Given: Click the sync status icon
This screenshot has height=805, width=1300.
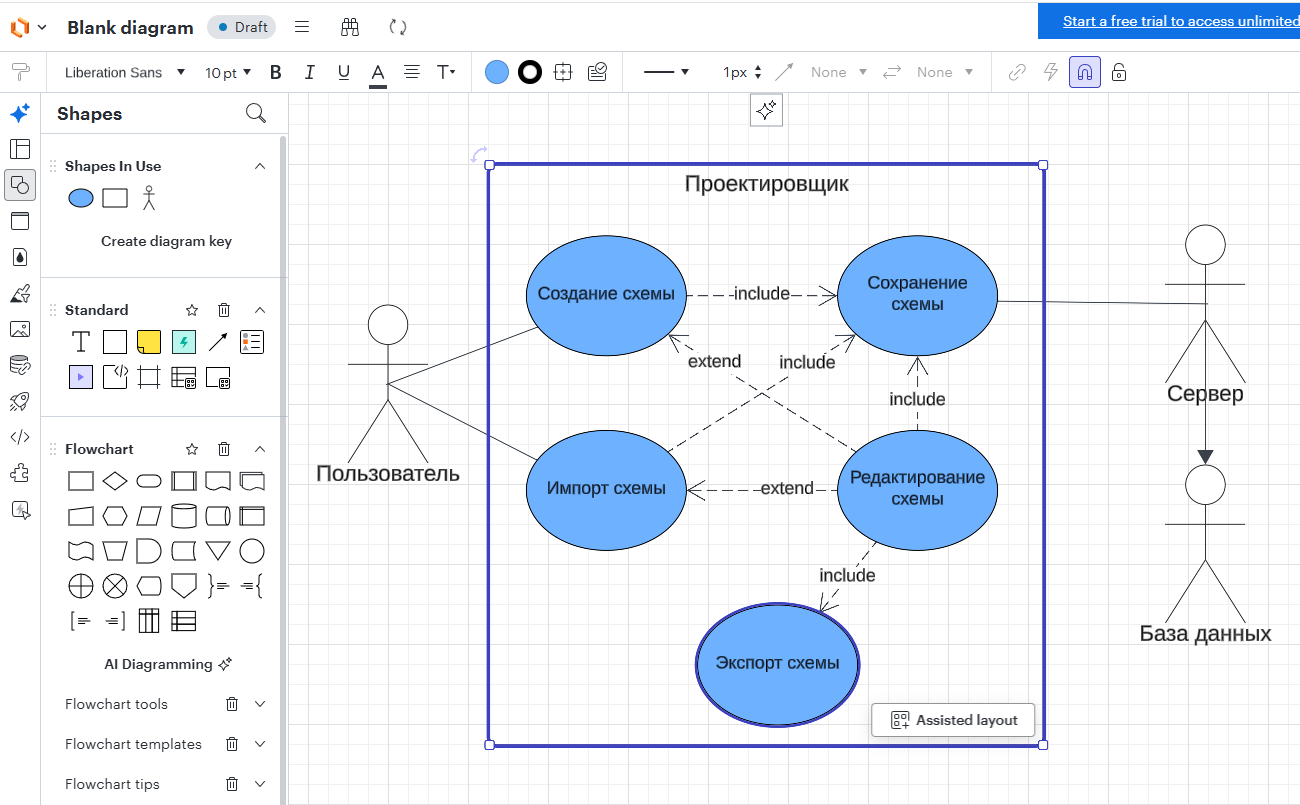Looking at the screenshot, I should point(398,27).
